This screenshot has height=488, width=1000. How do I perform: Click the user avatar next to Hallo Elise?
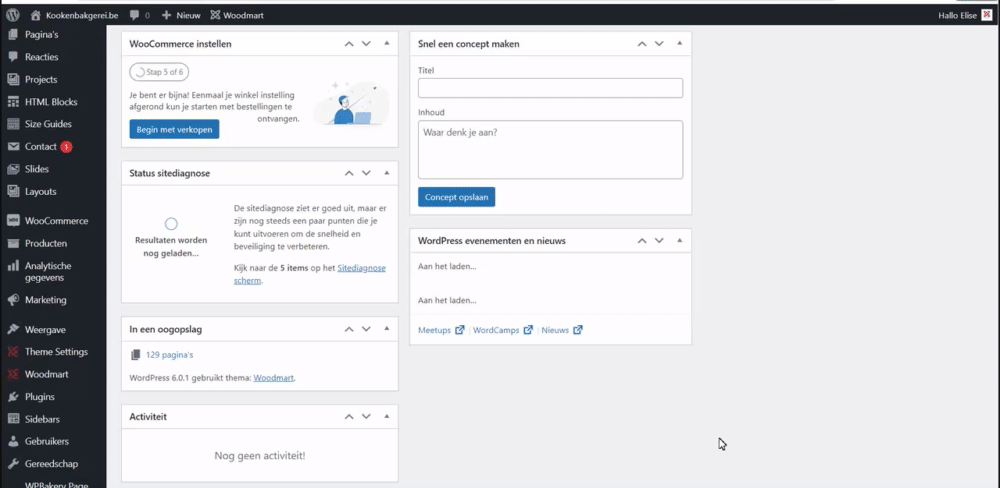point(987,15)
